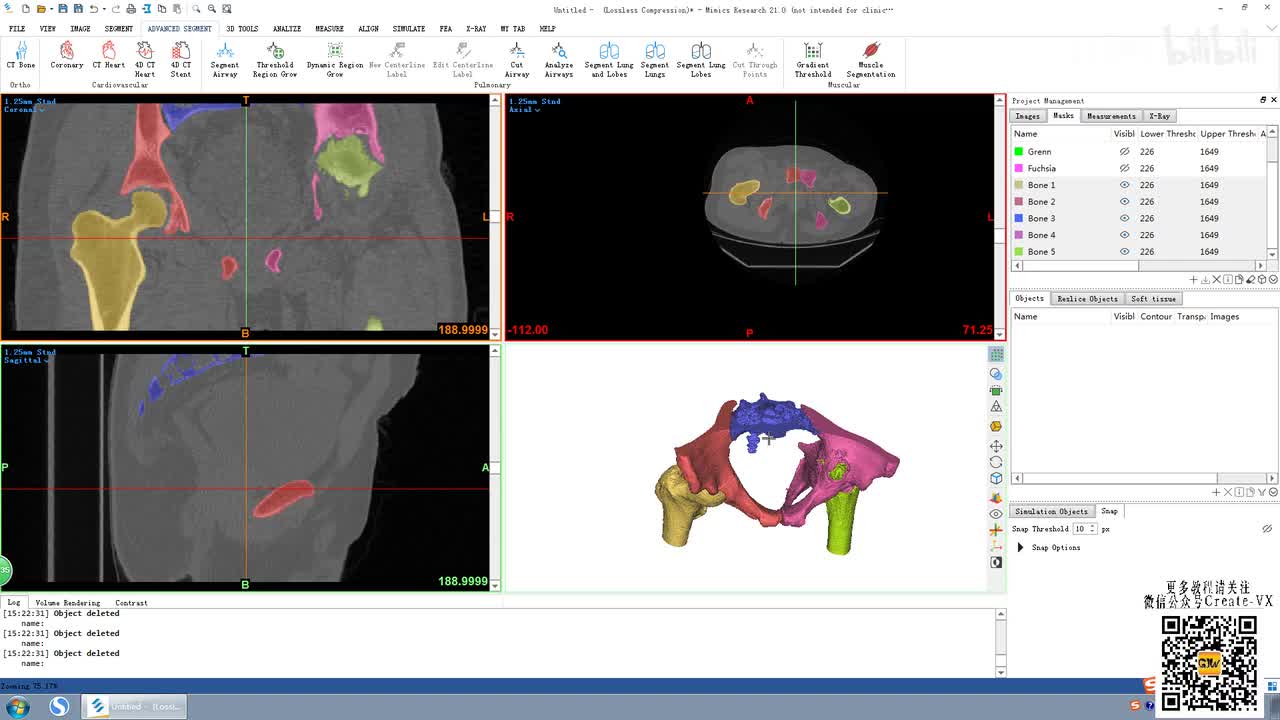Open the CT Heart segmentation tool
The height and width of the screenshot is (720, 1280).
(x=109, y=56)
